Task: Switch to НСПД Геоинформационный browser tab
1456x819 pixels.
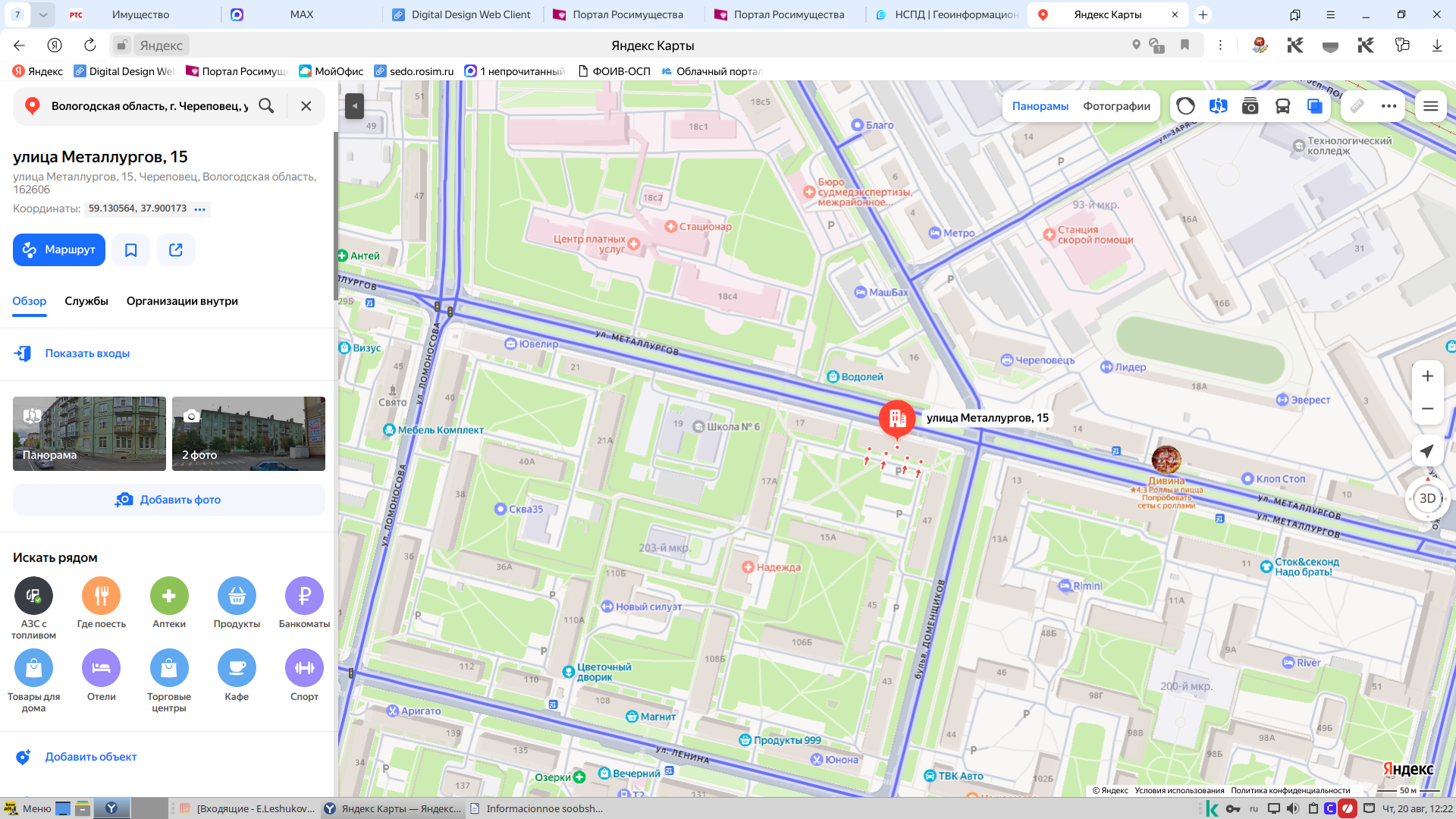Action: click(946, 14)
